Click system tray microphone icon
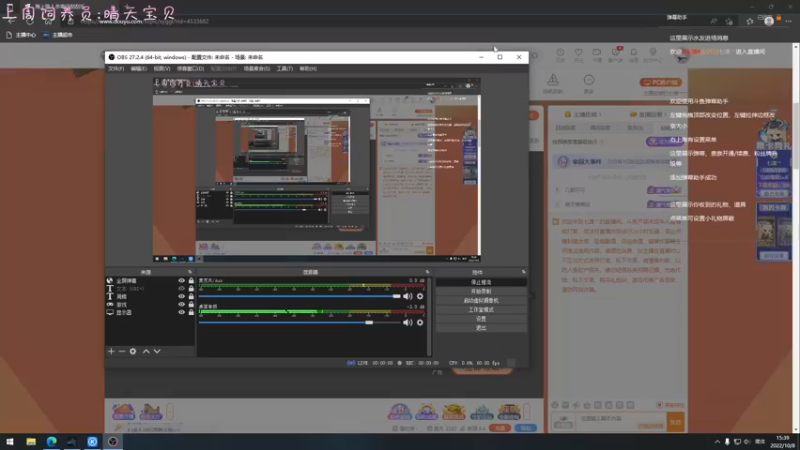 pos(727,442)
